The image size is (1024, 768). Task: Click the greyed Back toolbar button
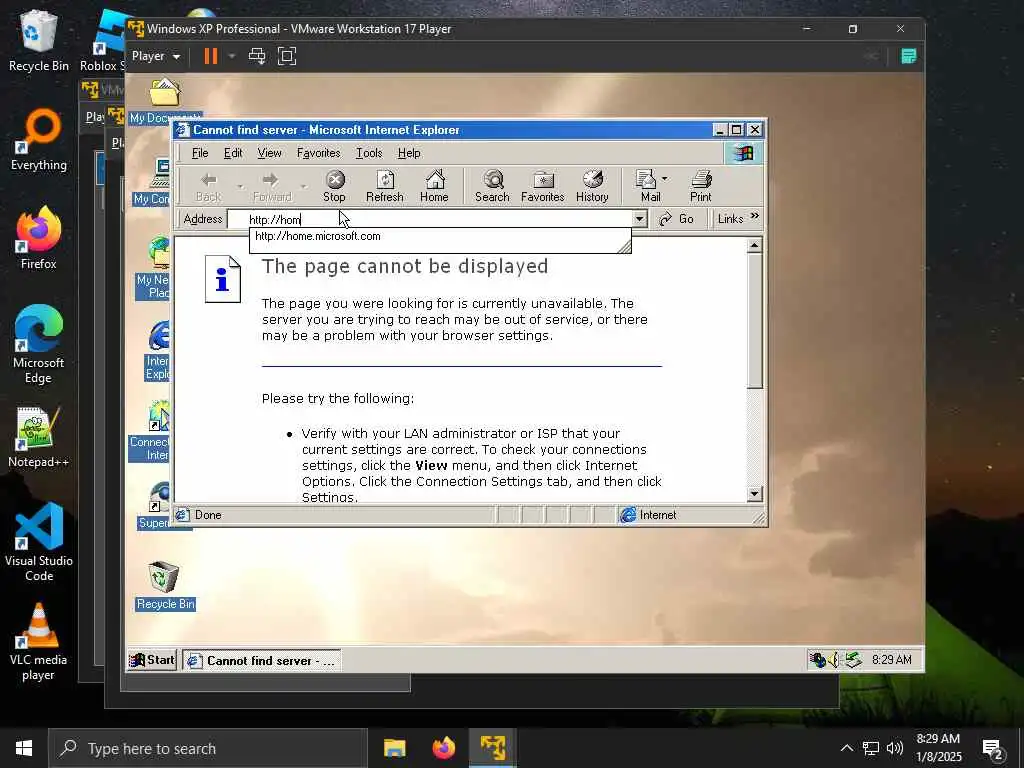coord(209,186)
